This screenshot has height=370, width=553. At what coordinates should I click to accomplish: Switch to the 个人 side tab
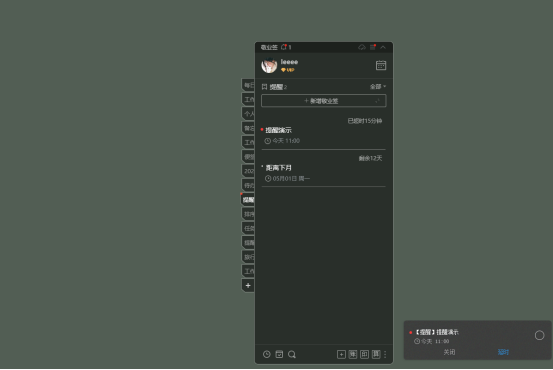(x=248, y=114)
